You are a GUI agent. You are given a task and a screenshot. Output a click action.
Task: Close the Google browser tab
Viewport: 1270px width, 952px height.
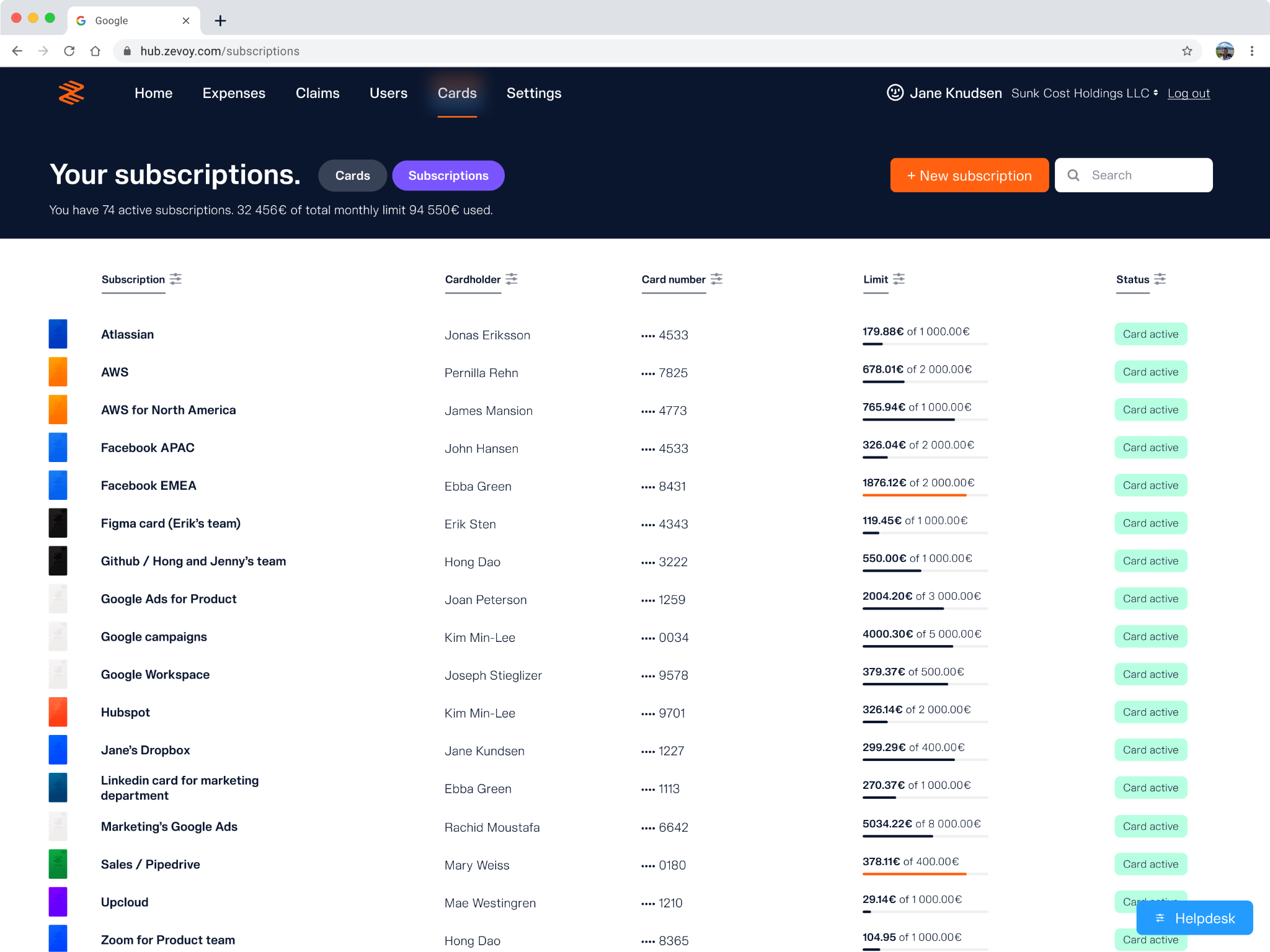185,20
